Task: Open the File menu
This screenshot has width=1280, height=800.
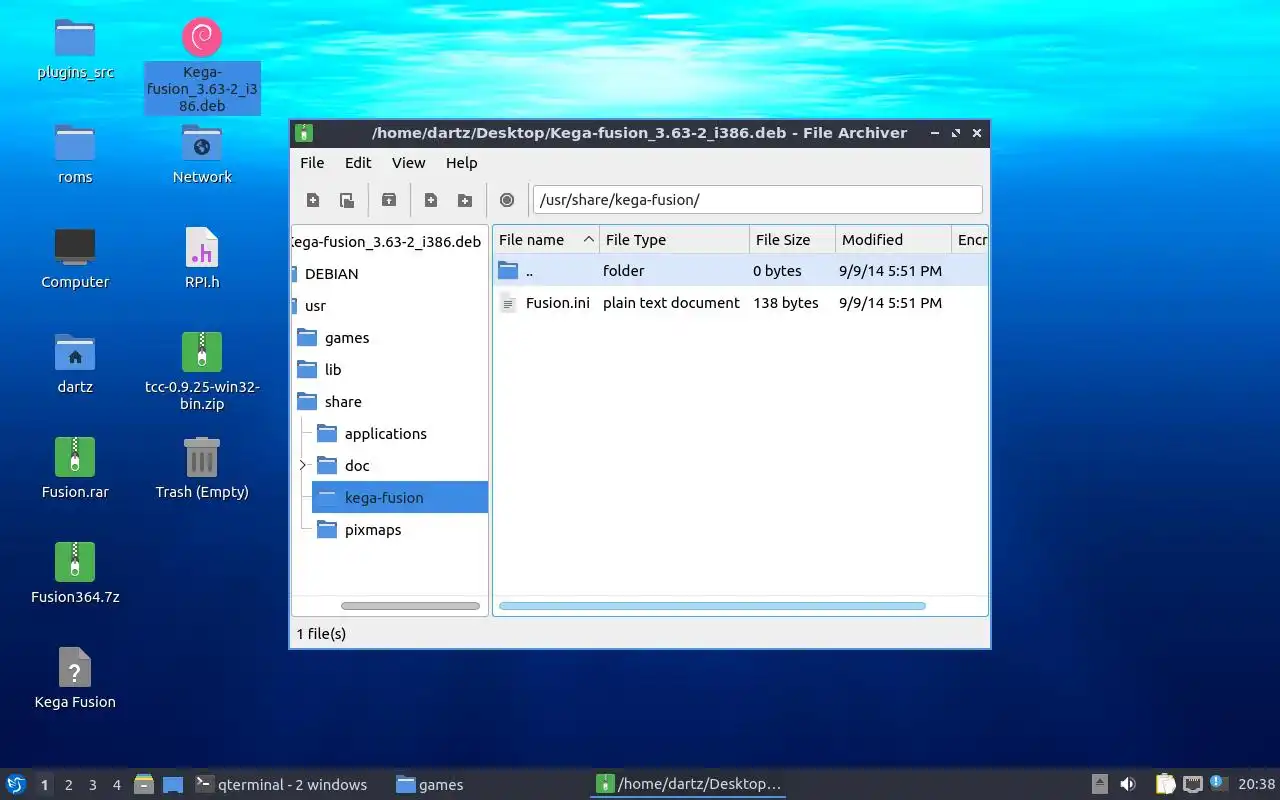Action: [312, 163]
